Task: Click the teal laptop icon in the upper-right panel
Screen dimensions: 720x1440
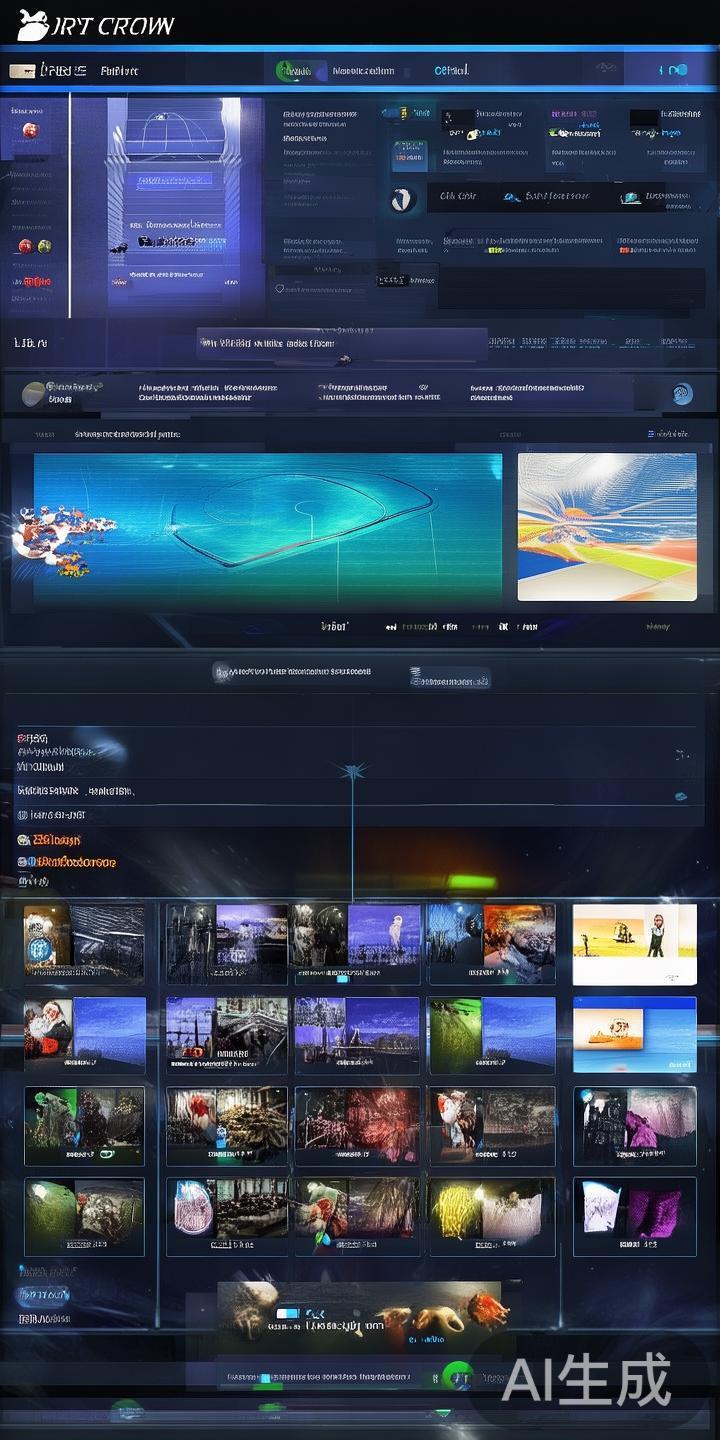Action: 630,198
